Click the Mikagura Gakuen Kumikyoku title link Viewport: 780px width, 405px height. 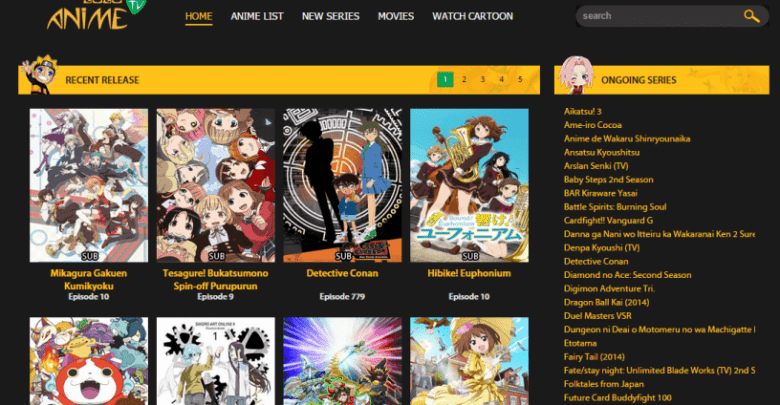pyautogui.click(x=89, y=280)
